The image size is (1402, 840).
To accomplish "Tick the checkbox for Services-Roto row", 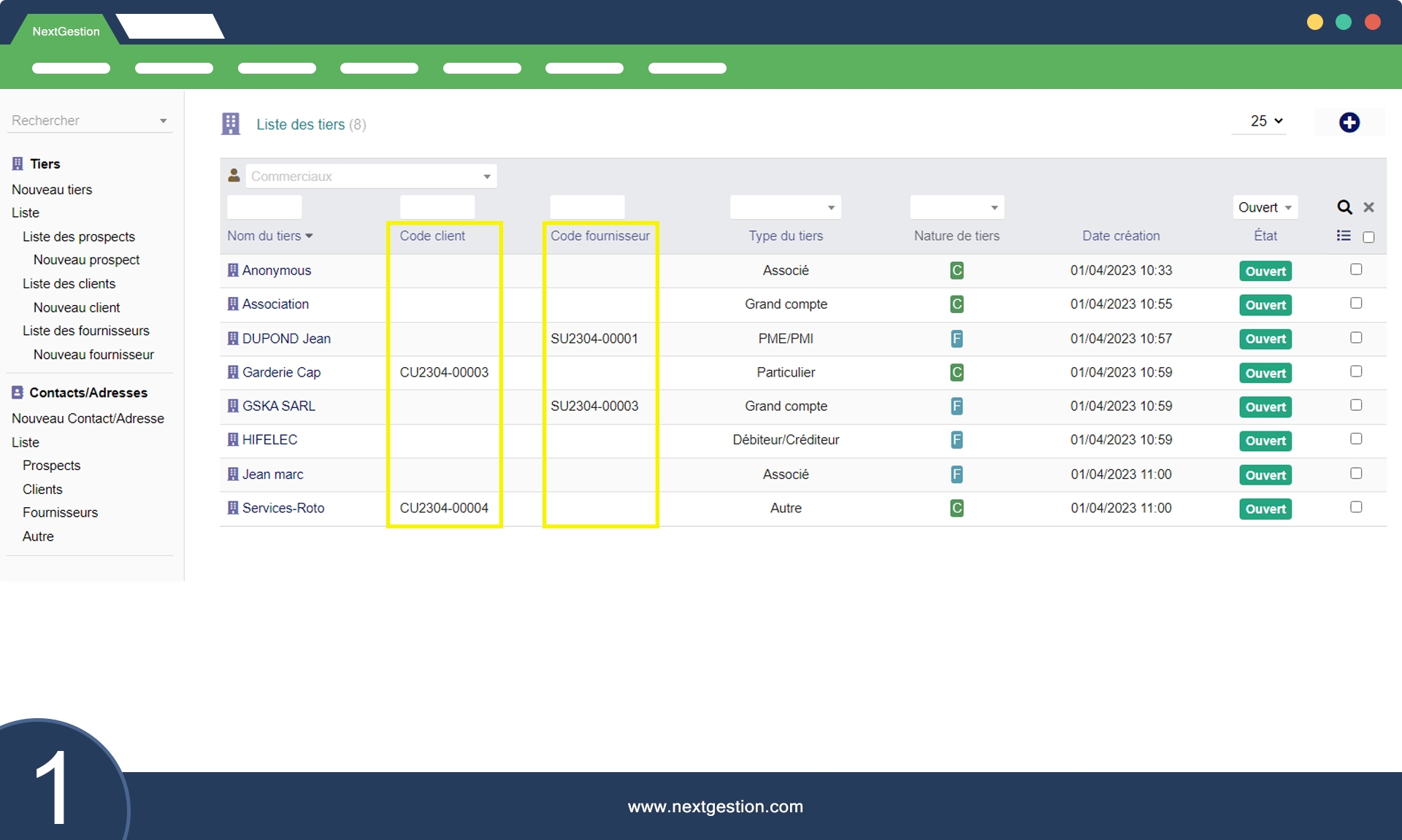I will pos(1356,506).
